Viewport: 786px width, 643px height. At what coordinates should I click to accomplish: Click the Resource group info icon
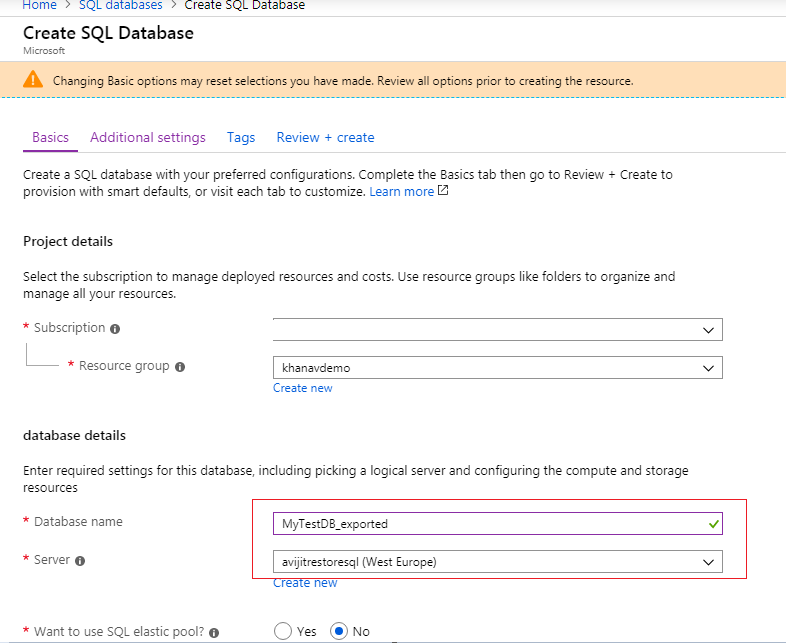(180, 367)
